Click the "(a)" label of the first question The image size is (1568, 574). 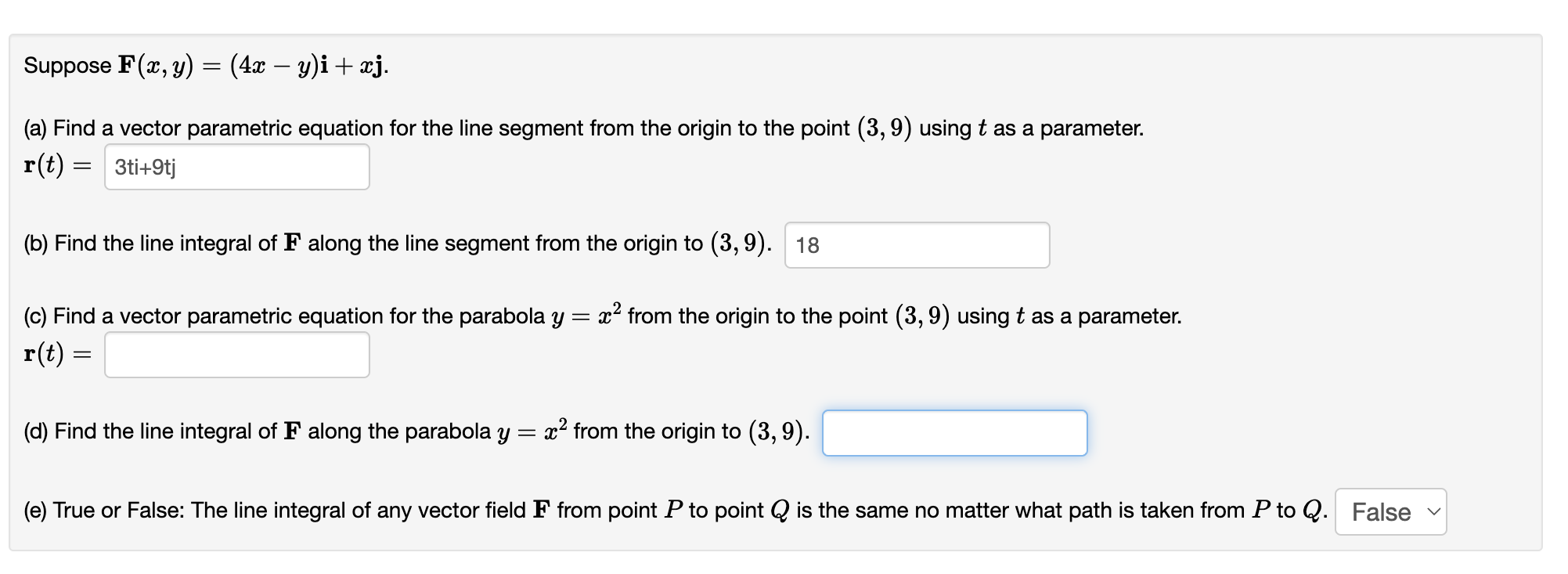pyautogui.click(x=35, y=128)
